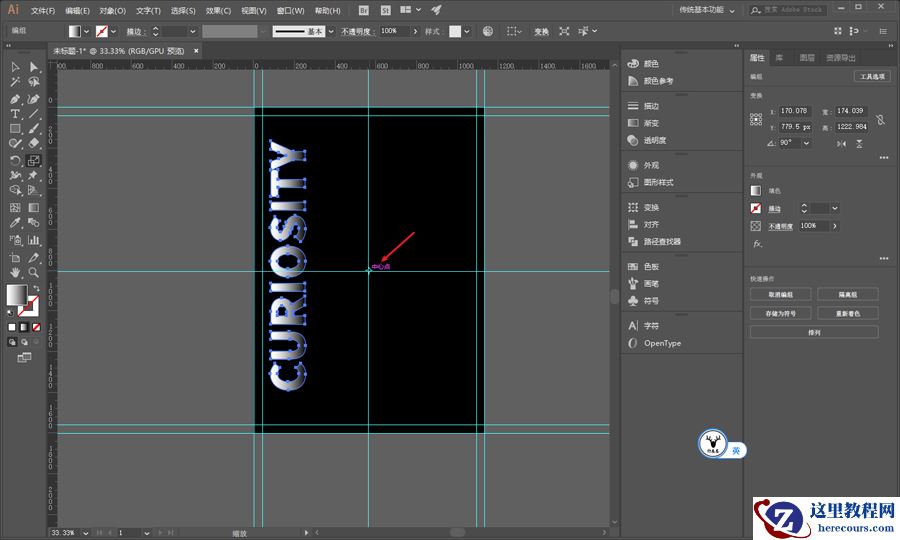Open the 效果(C) menu
This screenshot has width=900, height=540.
218,10
